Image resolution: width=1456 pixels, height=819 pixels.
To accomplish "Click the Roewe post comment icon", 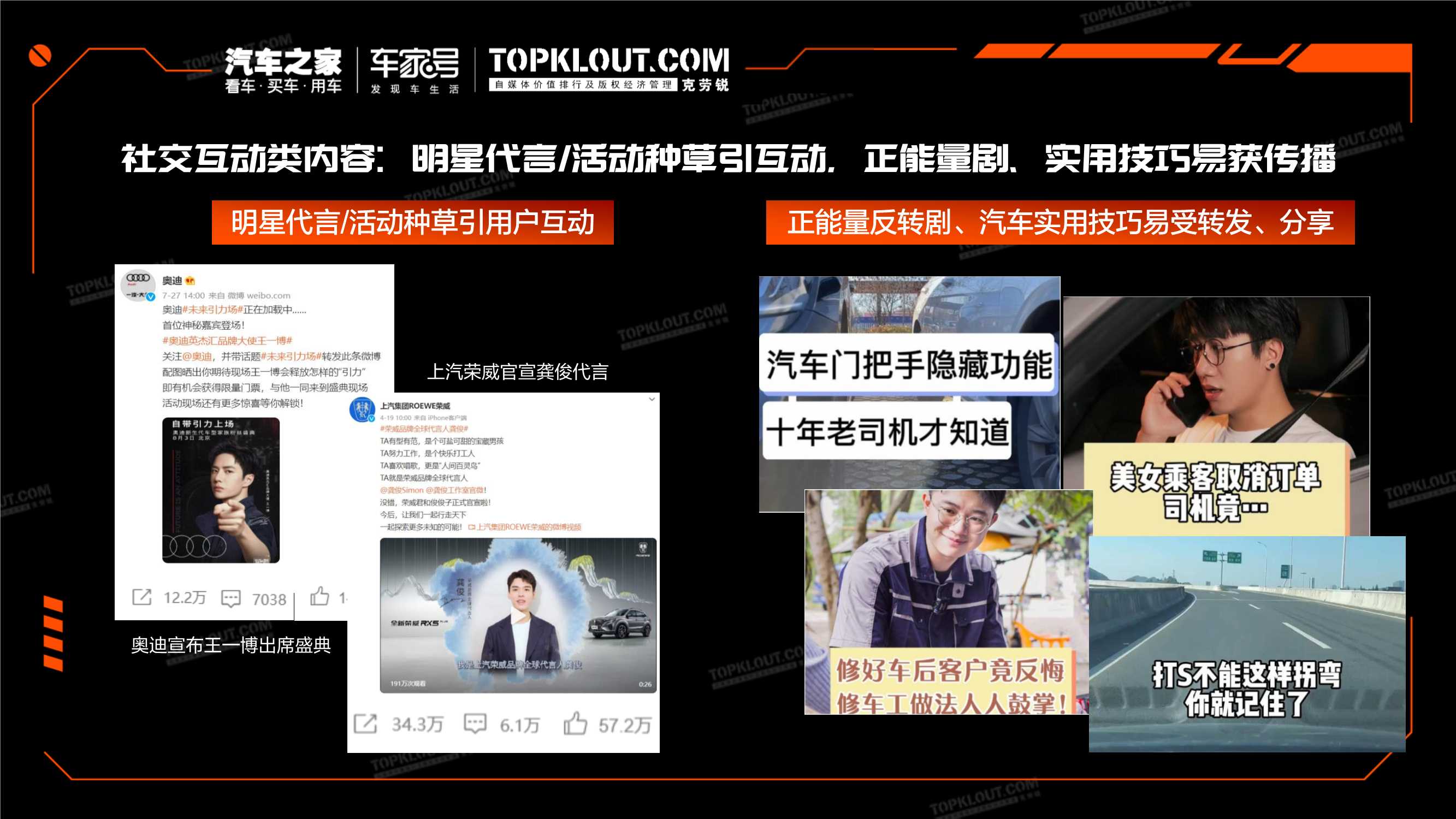I will [x=475, y=723].
